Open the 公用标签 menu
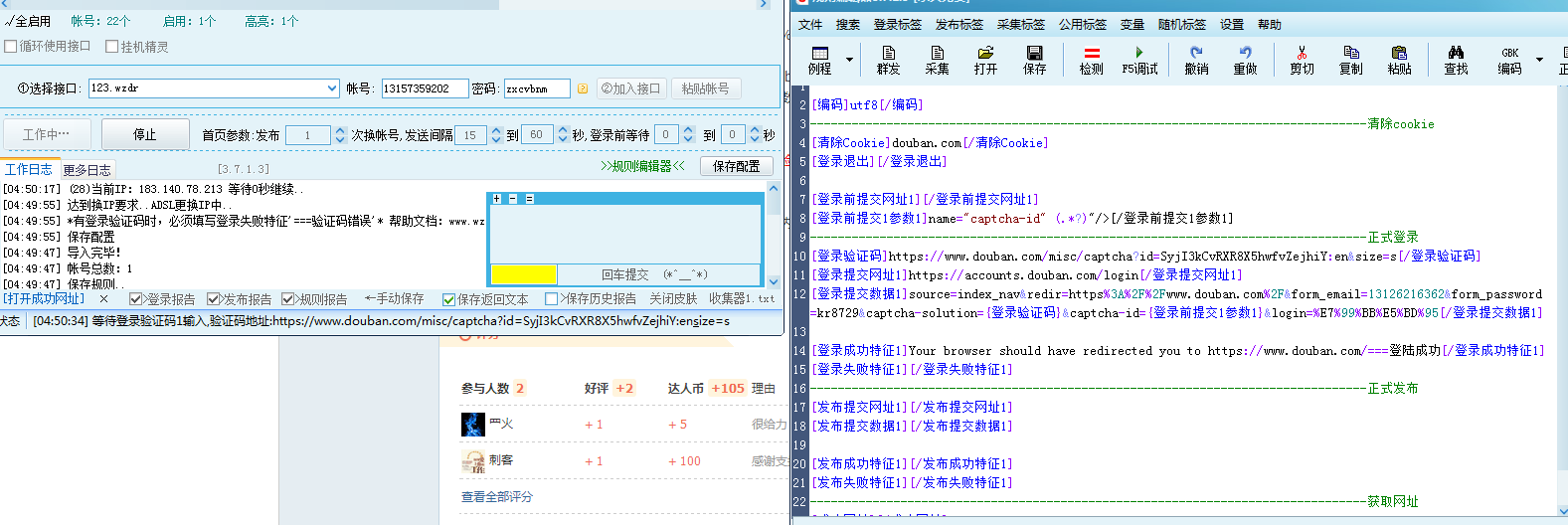Viewport: 1568px width, 525px height. [x=1083, y=25]
